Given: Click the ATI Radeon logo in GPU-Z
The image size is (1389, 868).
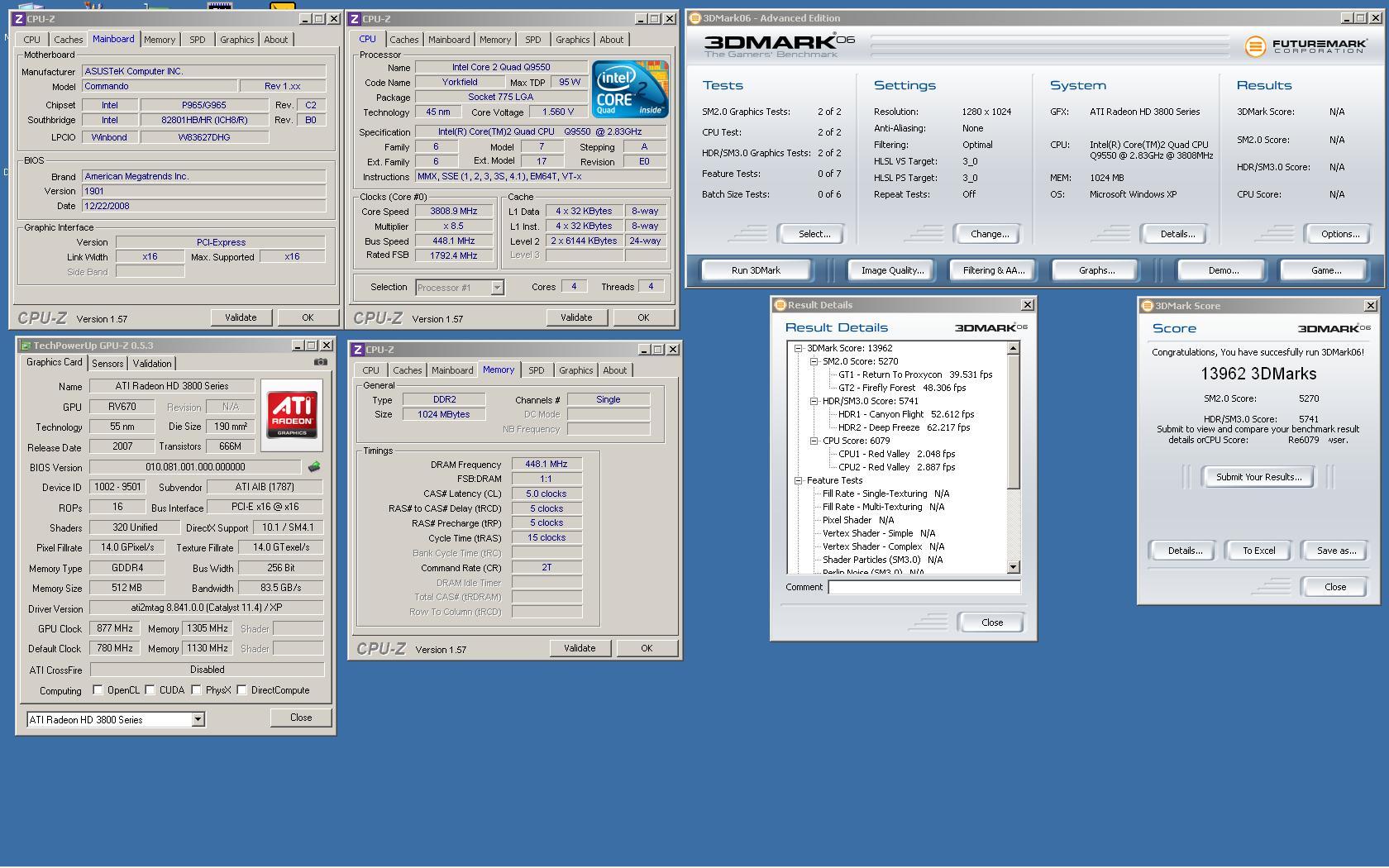Looking at the screenshot, I should tap(292, 414).
